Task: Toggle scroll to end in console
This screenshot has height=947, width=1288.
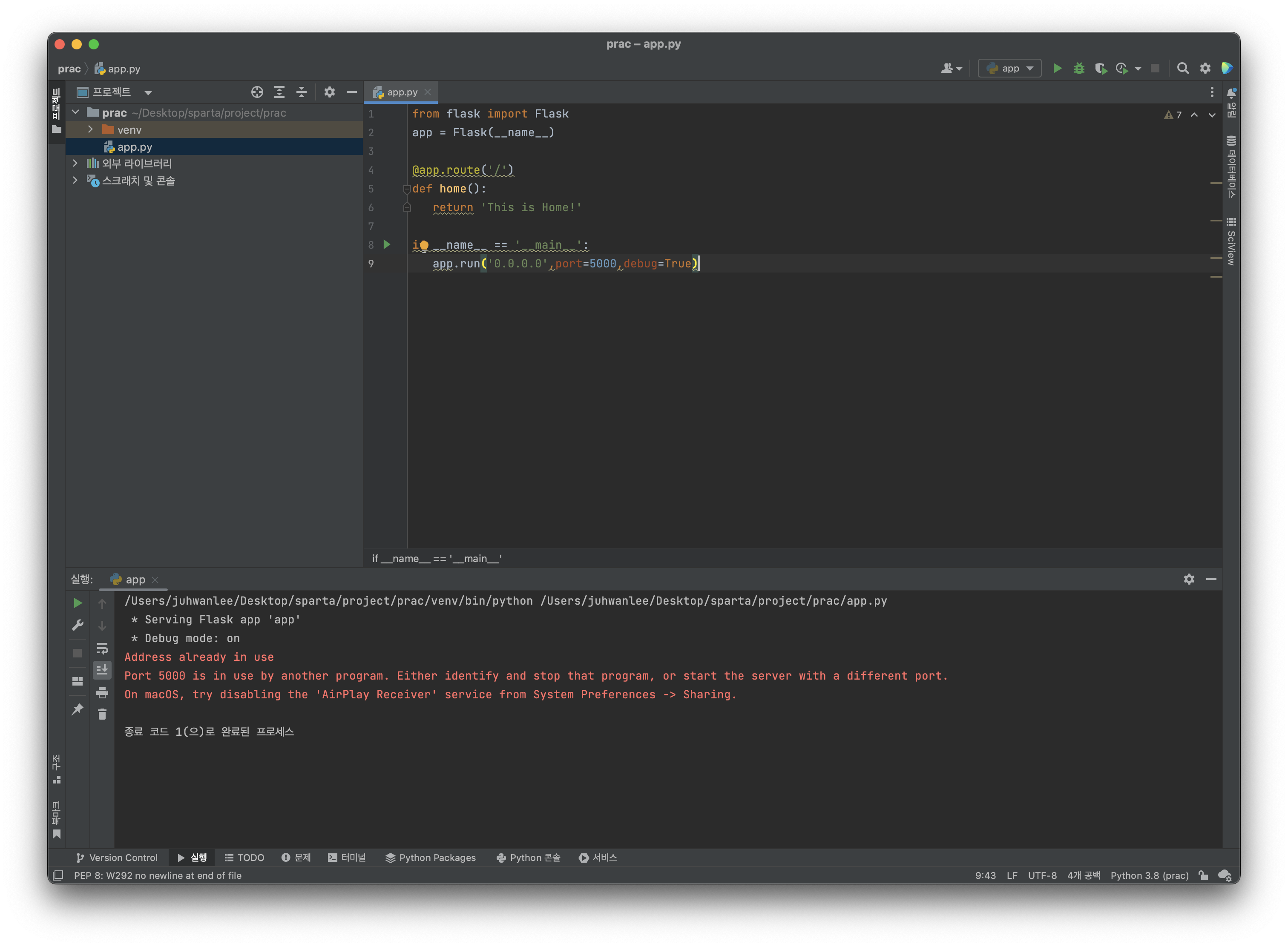Action: coord(102,669)
